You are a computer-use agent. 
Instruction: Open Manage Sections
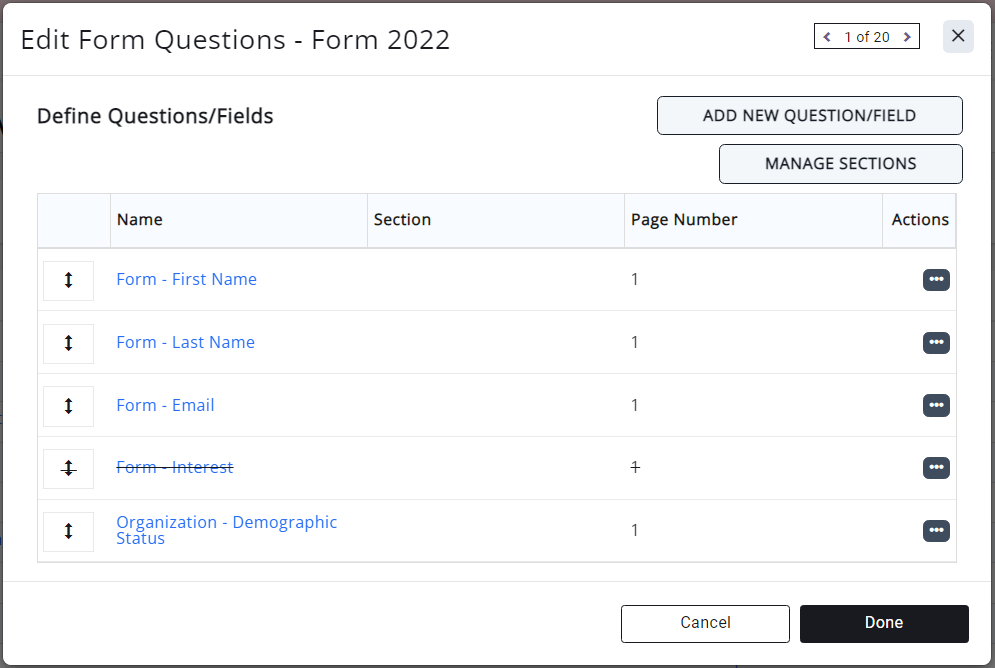[x=840, y=164]
